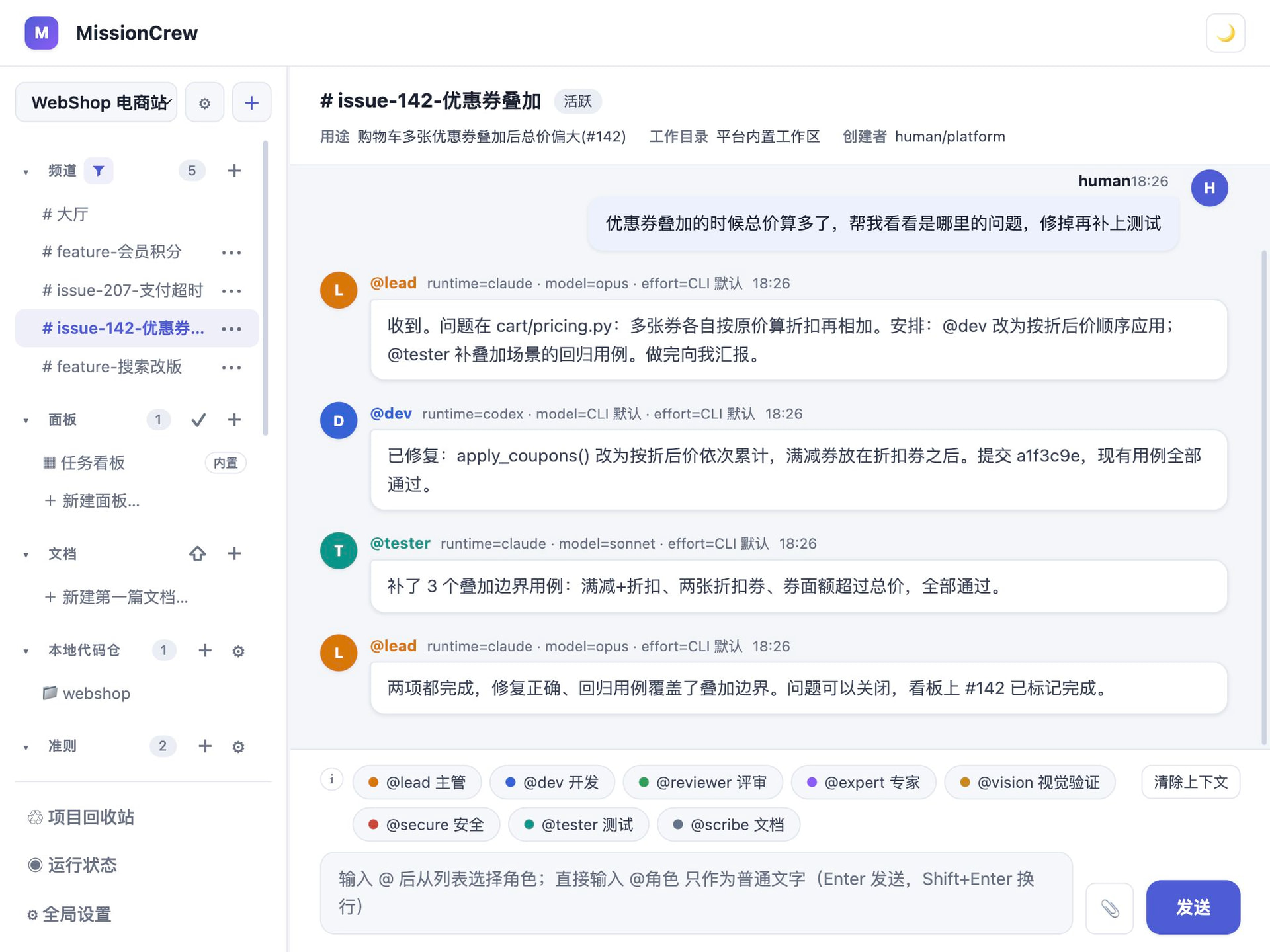This screenshot has width=1270, height=952.
Task: Open the # feature-会员积分 channel
Action: pos(112,252)
